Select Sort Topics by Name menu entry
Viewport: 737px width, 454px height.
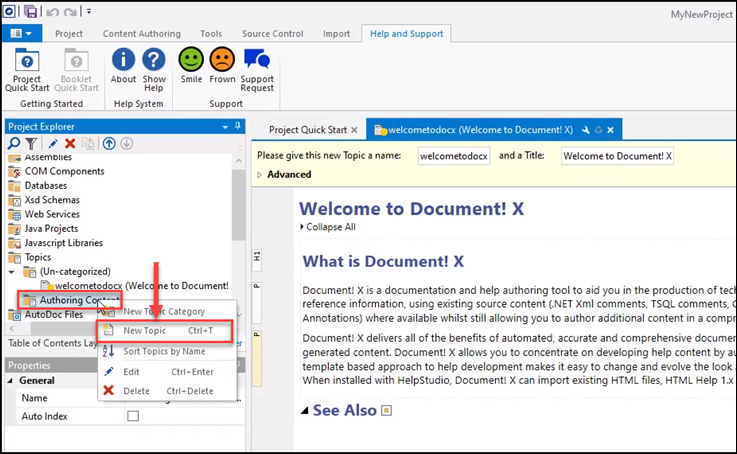[164, 351]
